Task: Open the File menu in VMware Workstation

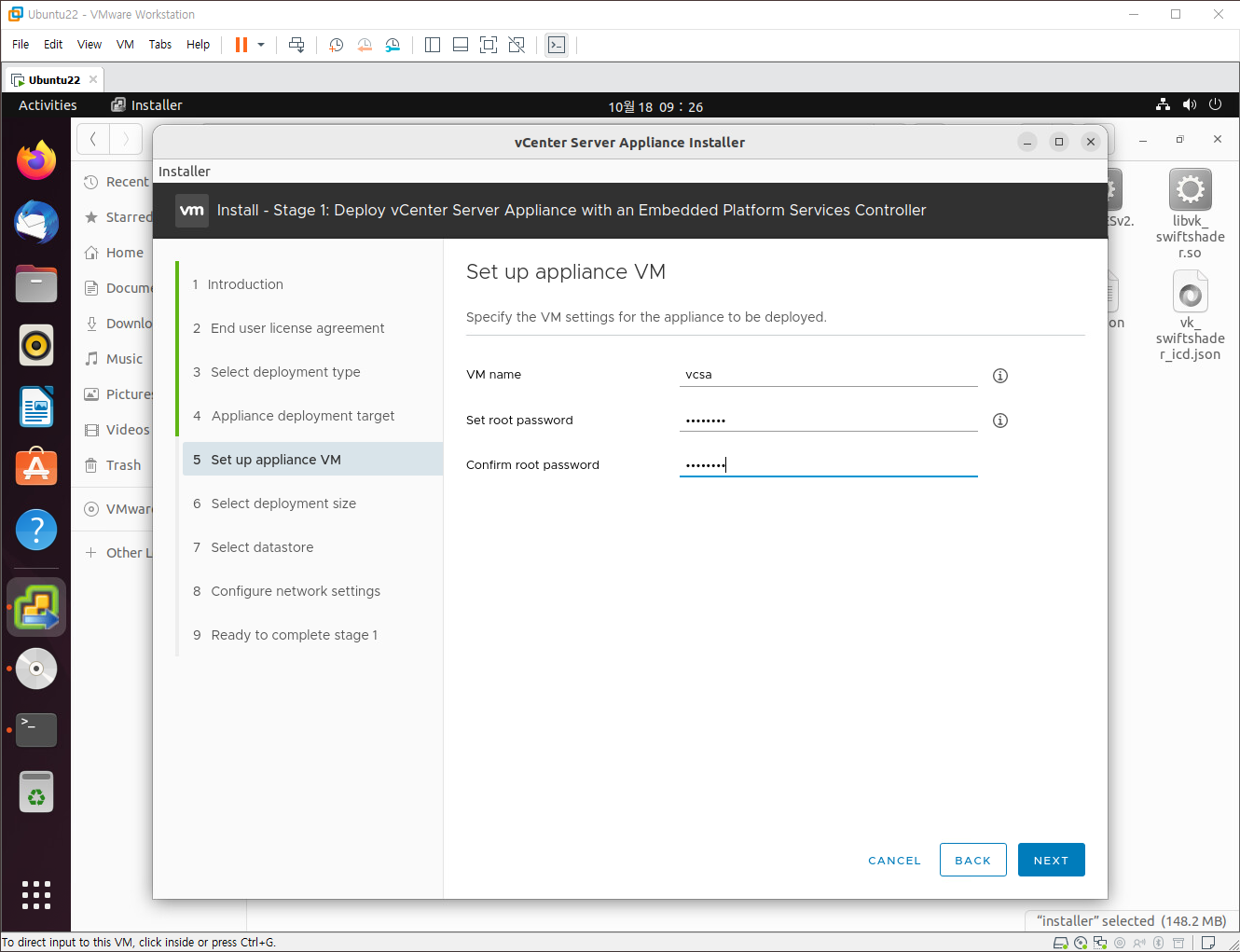Action: pyautogui.click(x=21, y=45)
